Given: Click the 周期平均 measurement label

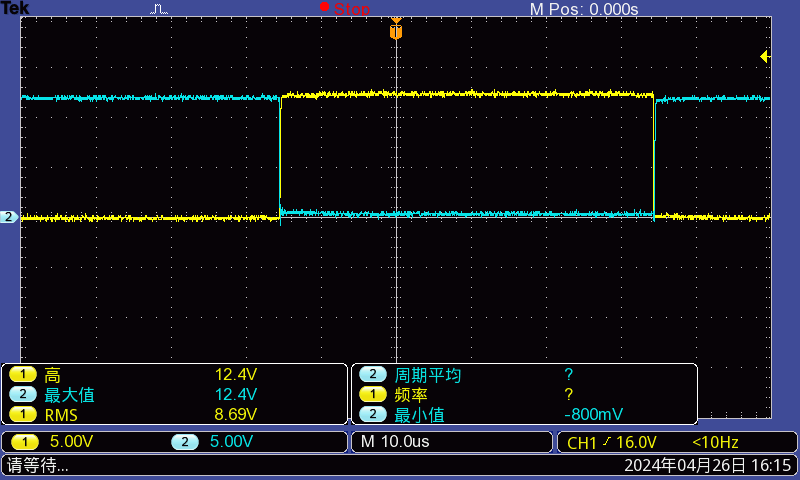Looking at the screenshot, I should pos(428,375).
